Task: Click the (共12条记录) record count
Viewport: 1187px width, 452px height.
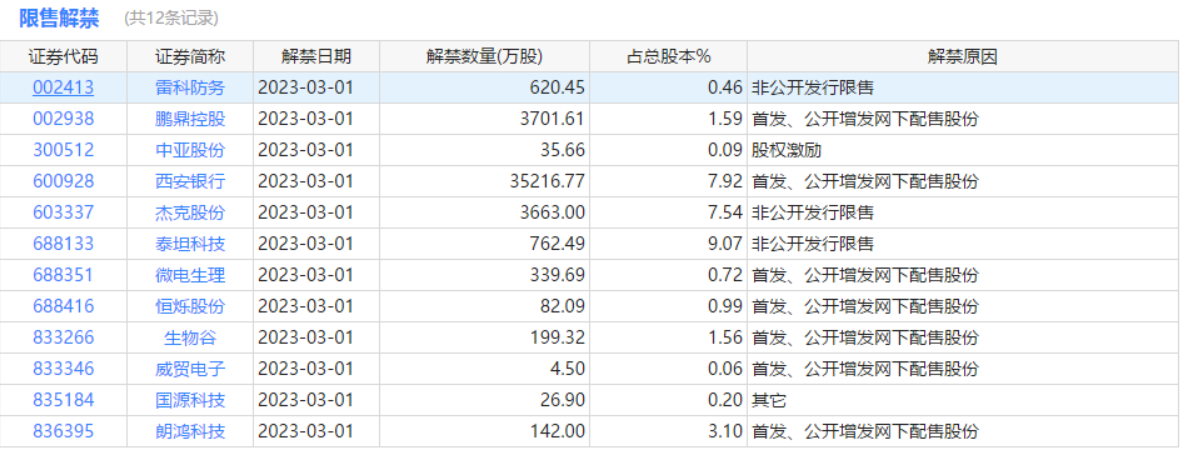Action: coord(171,19)
